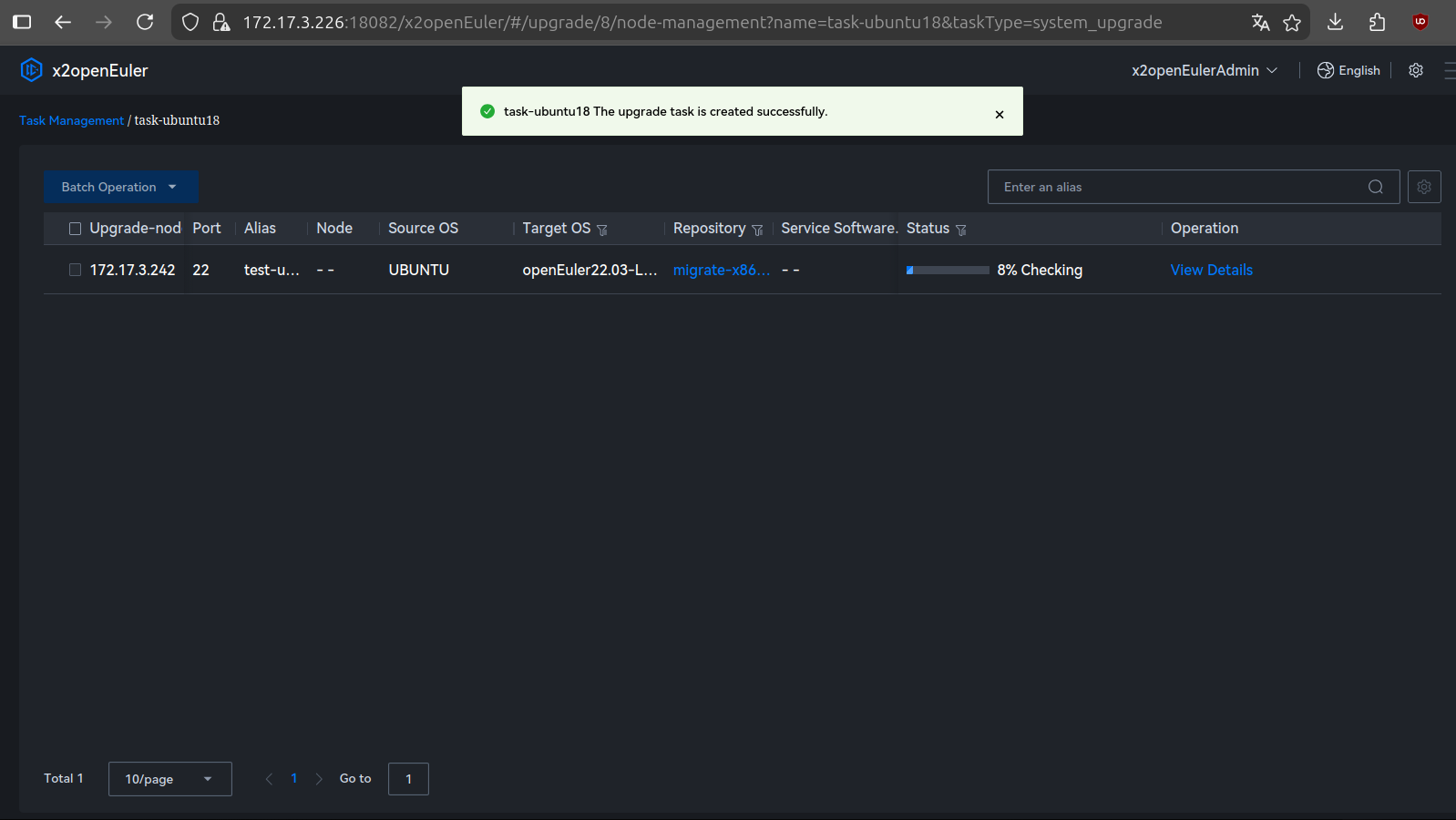Image resolution: width=1456 pixels, height=820 pixels.
Task: Click the Status column filter icon
Action: pos(961,230)
